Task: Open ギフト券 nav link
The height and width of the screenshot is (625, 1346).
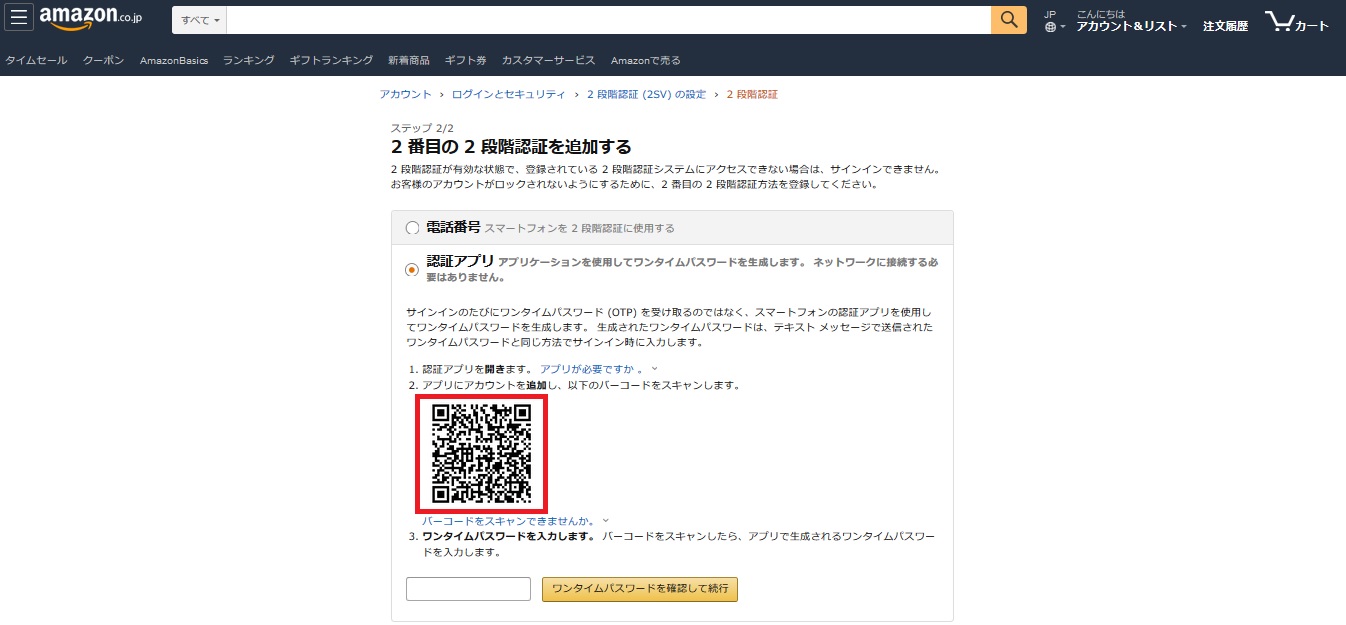Action: tap(465, 60)
